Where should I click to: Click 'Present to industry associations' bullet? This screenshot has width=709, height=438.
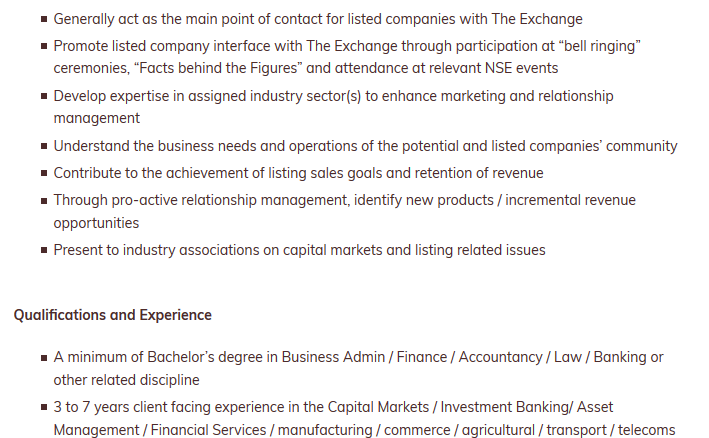coord(299,250)
